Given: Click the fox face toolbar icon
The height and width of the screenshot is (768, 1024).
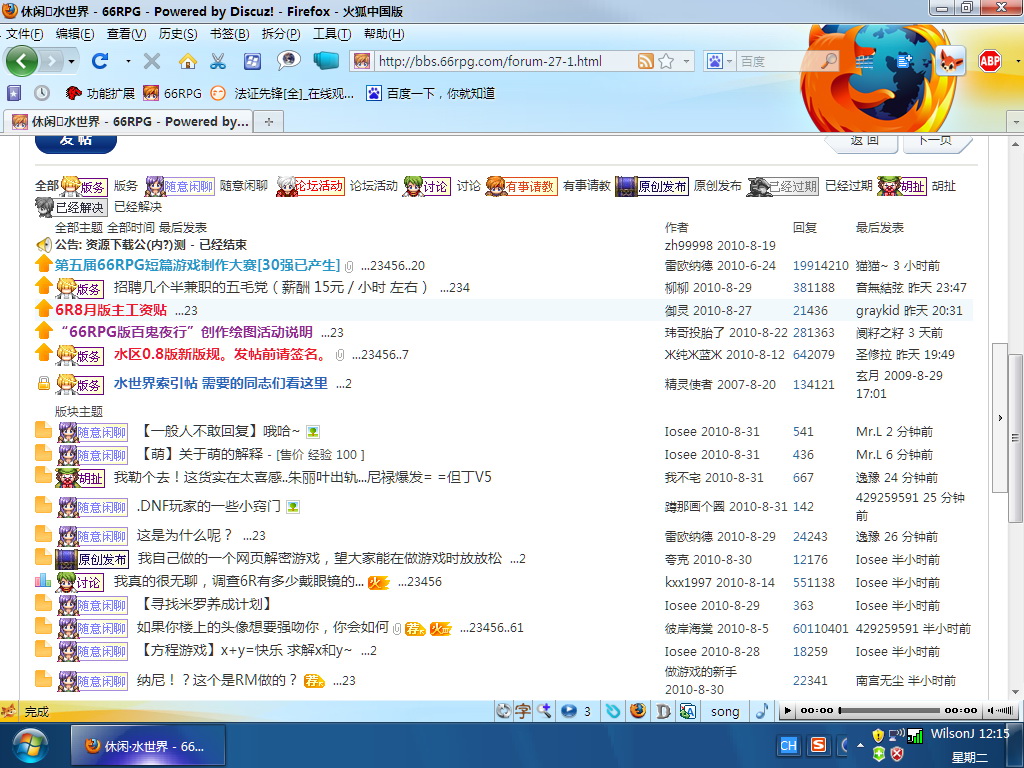Looking at the screenshot, I should coord(950,61).
